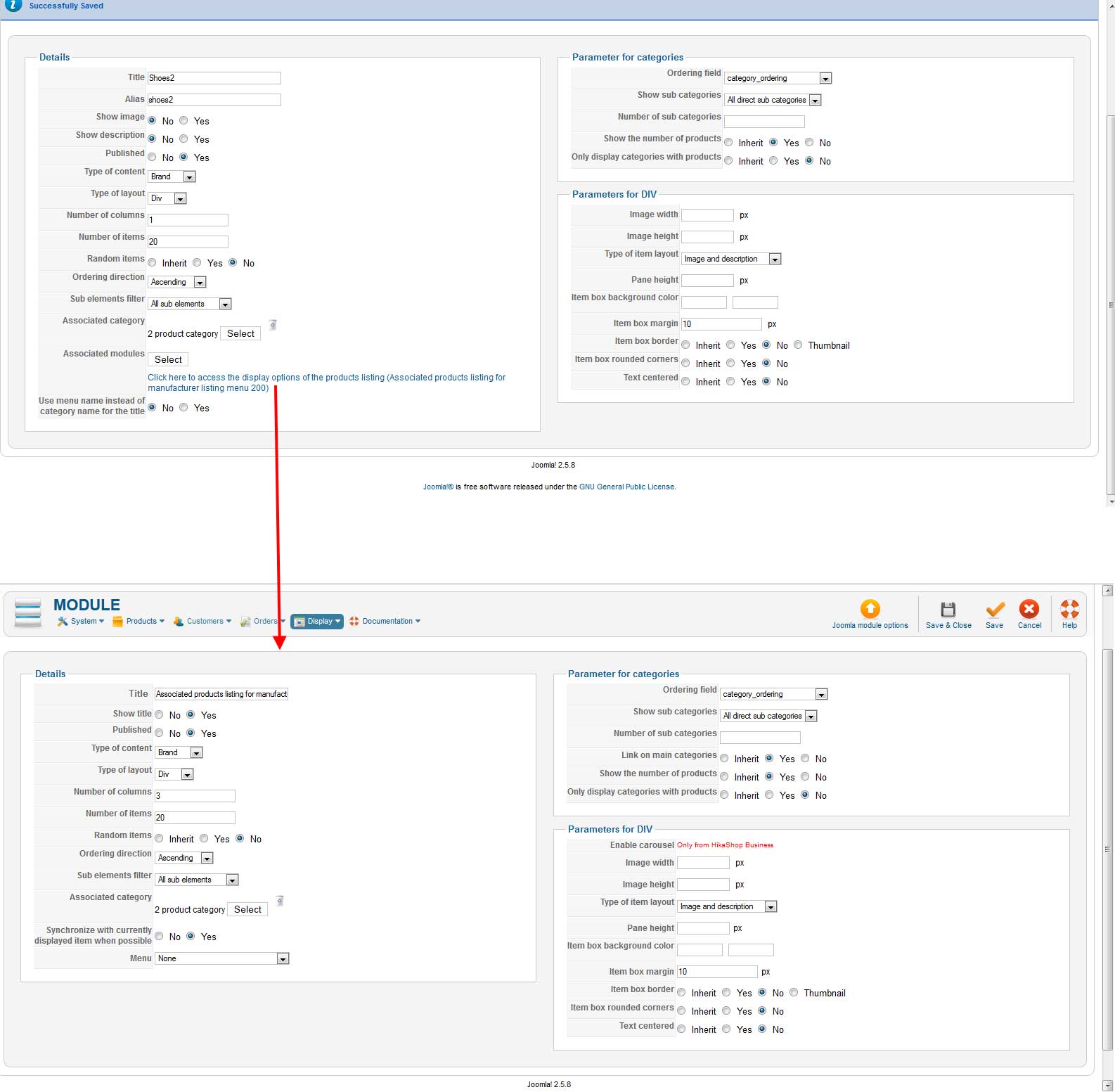The height and width of the screenshot is (1092, 1115).
Task: Open link to products listing display options
Action: point(326,383)
